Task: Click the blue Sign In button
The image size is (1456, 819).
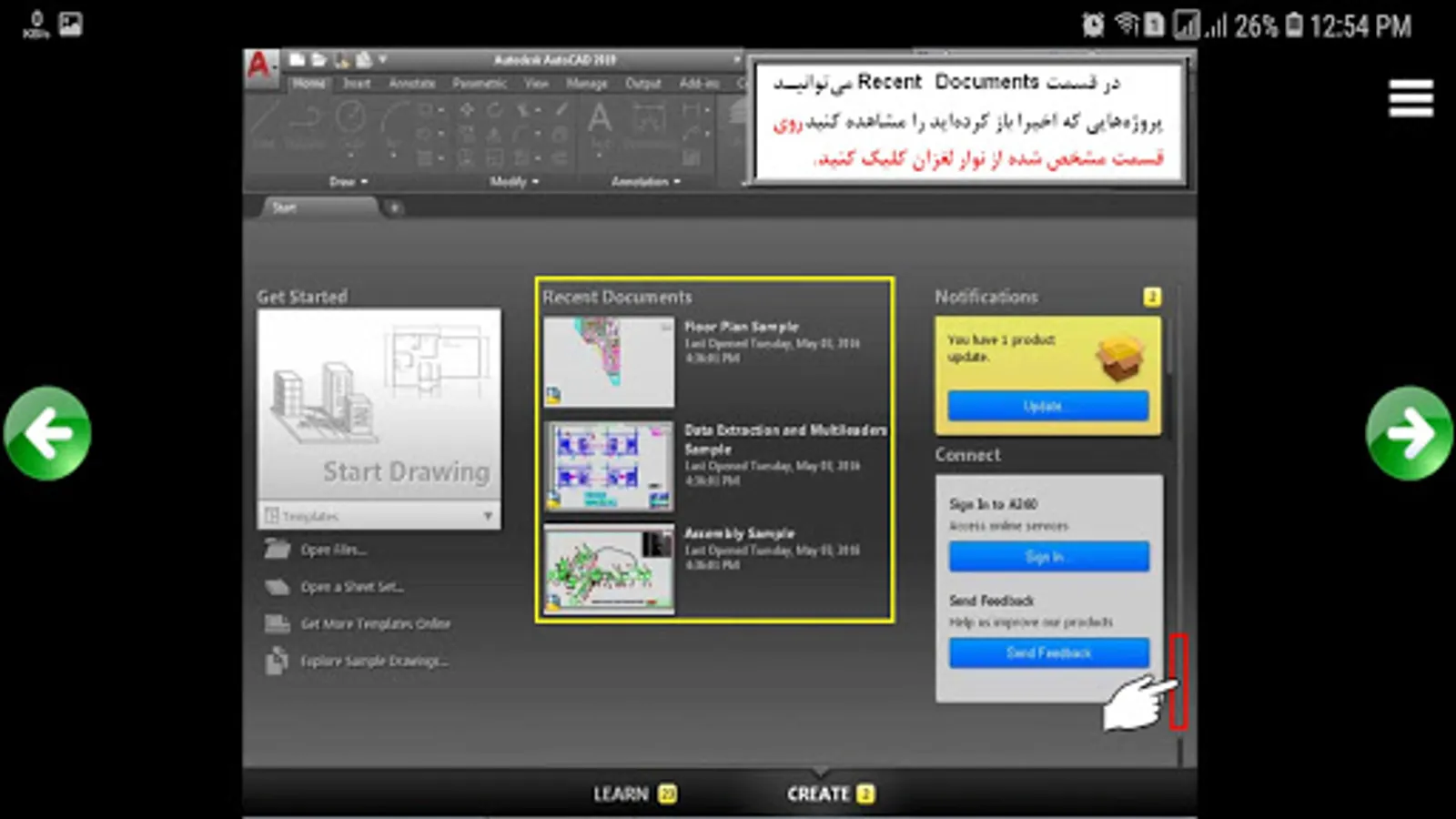Action: 1049,556
